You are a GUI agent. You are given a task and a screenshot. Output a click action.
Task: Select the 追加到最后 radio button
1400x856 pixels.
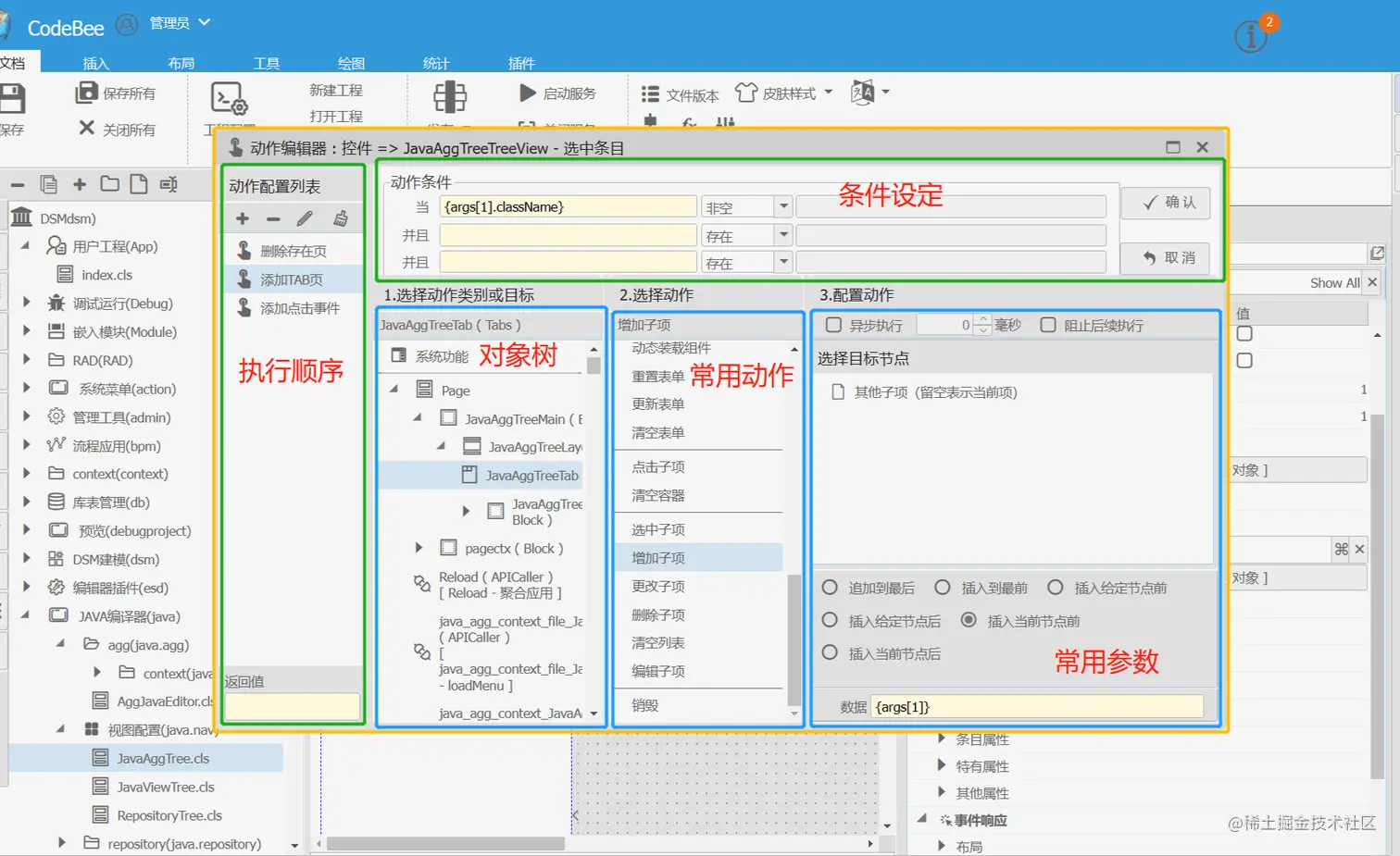[830, 588]
